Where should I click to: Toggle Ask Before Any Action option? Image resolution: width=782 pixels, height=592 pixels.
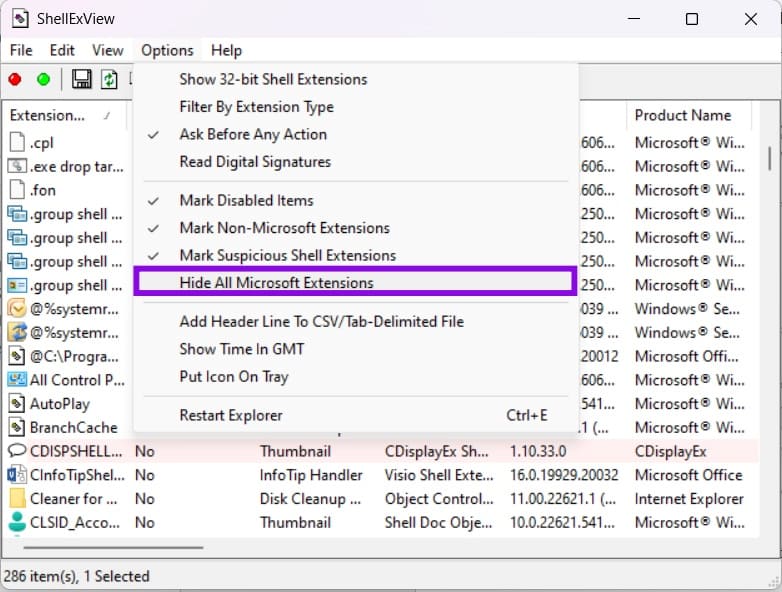(355, 134)
